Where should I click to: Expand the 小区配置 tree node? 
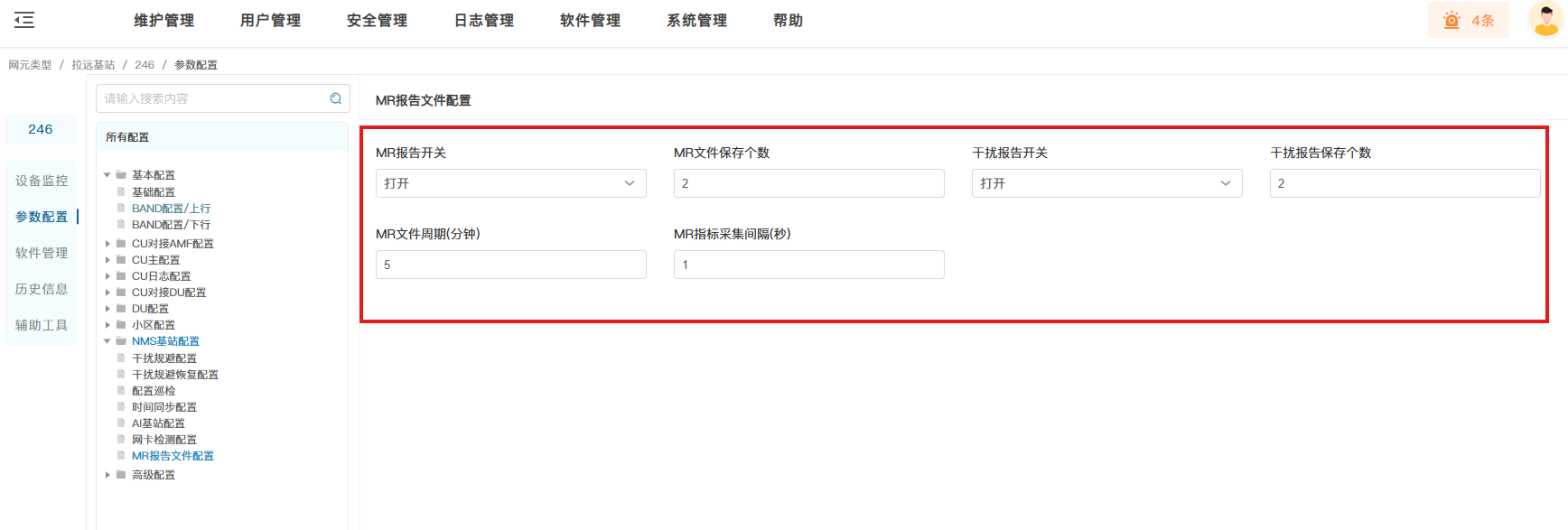[107, 325]
